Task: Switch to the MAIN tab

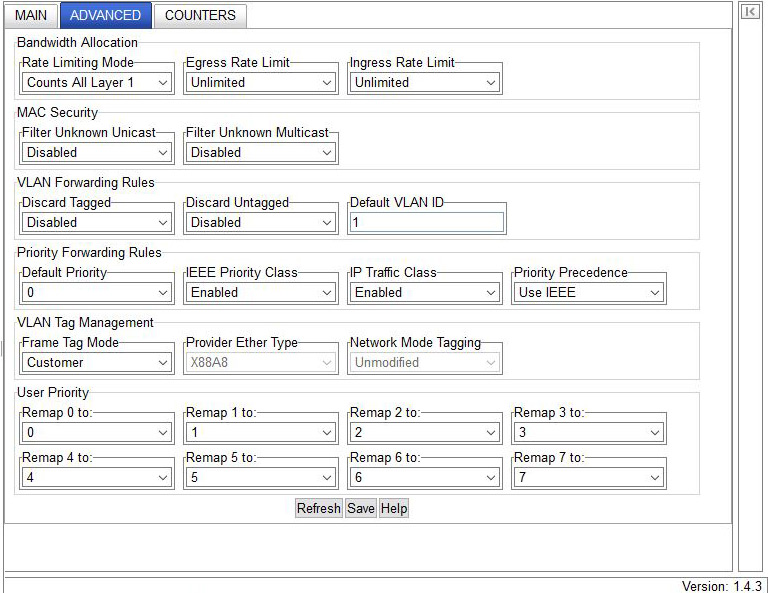Action: [31, 15]
